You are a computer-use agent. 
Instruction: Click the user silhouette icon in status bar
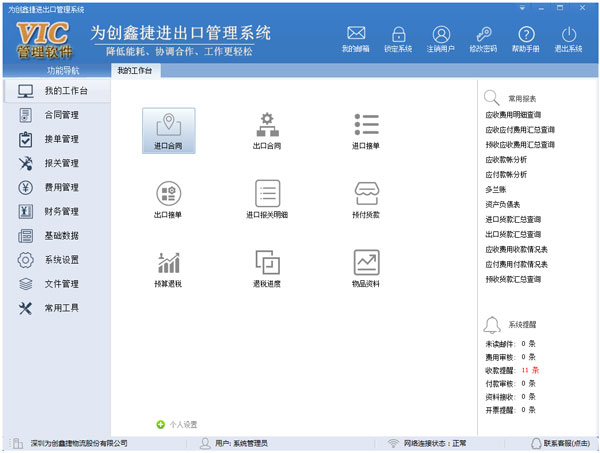click(205, 443)
